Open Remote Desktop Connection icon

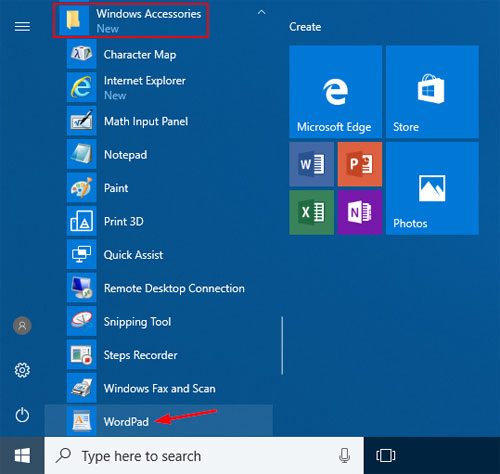click(x=81, y=287)
